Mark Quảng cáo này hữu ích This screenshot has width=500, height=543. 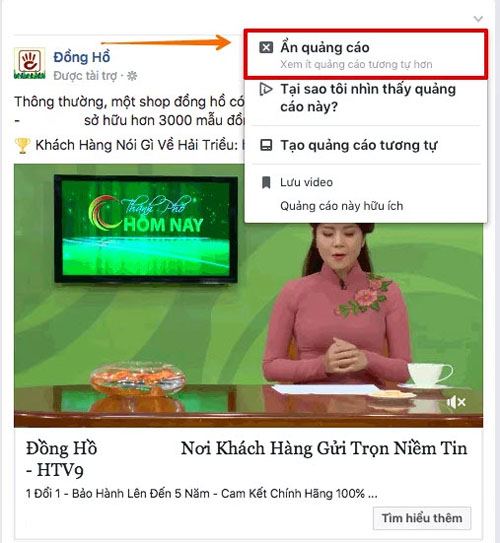pos(341,206)
